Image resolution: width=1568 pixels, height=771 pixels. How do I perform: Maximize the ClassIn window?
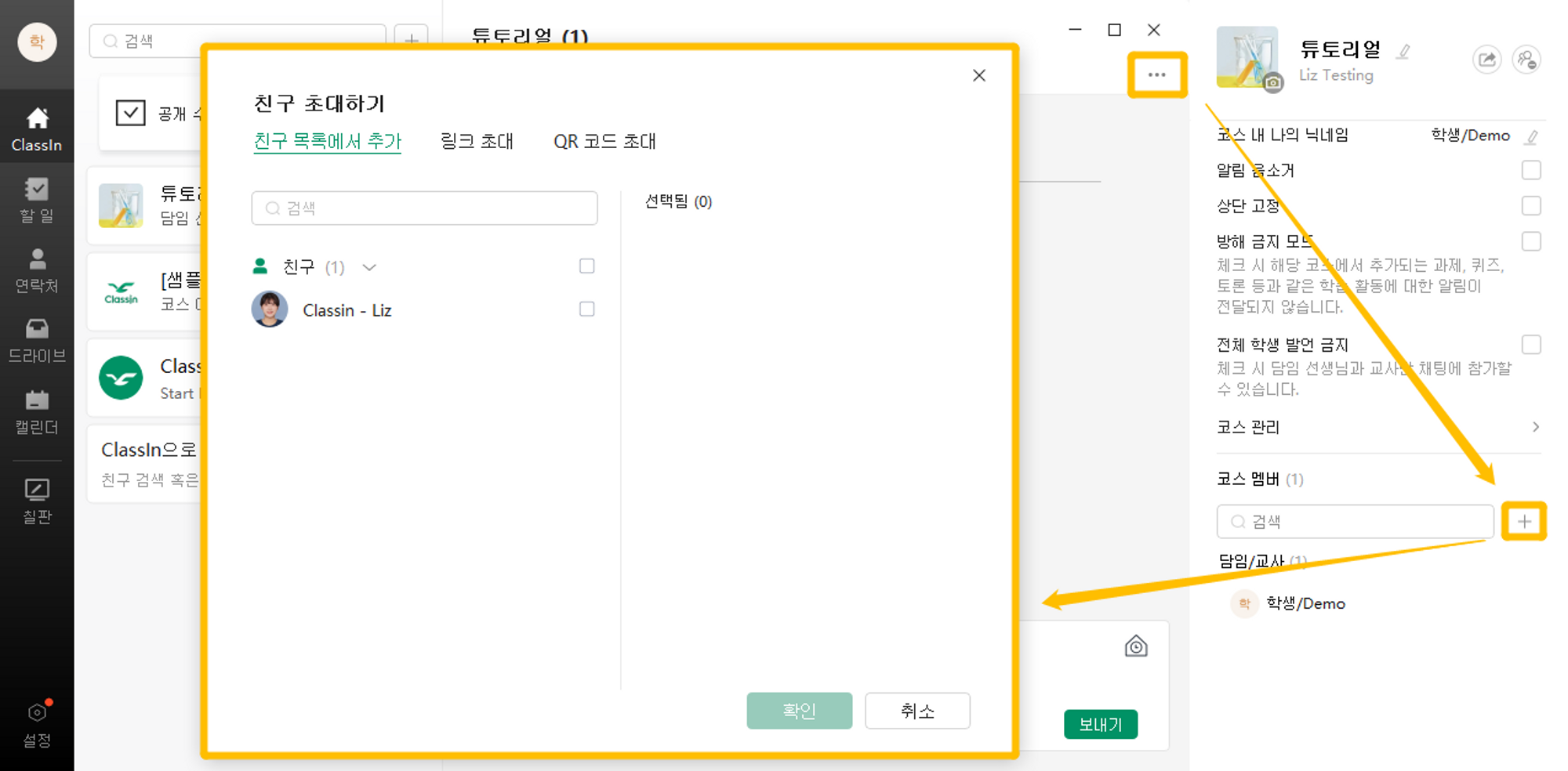(1114, 30)
